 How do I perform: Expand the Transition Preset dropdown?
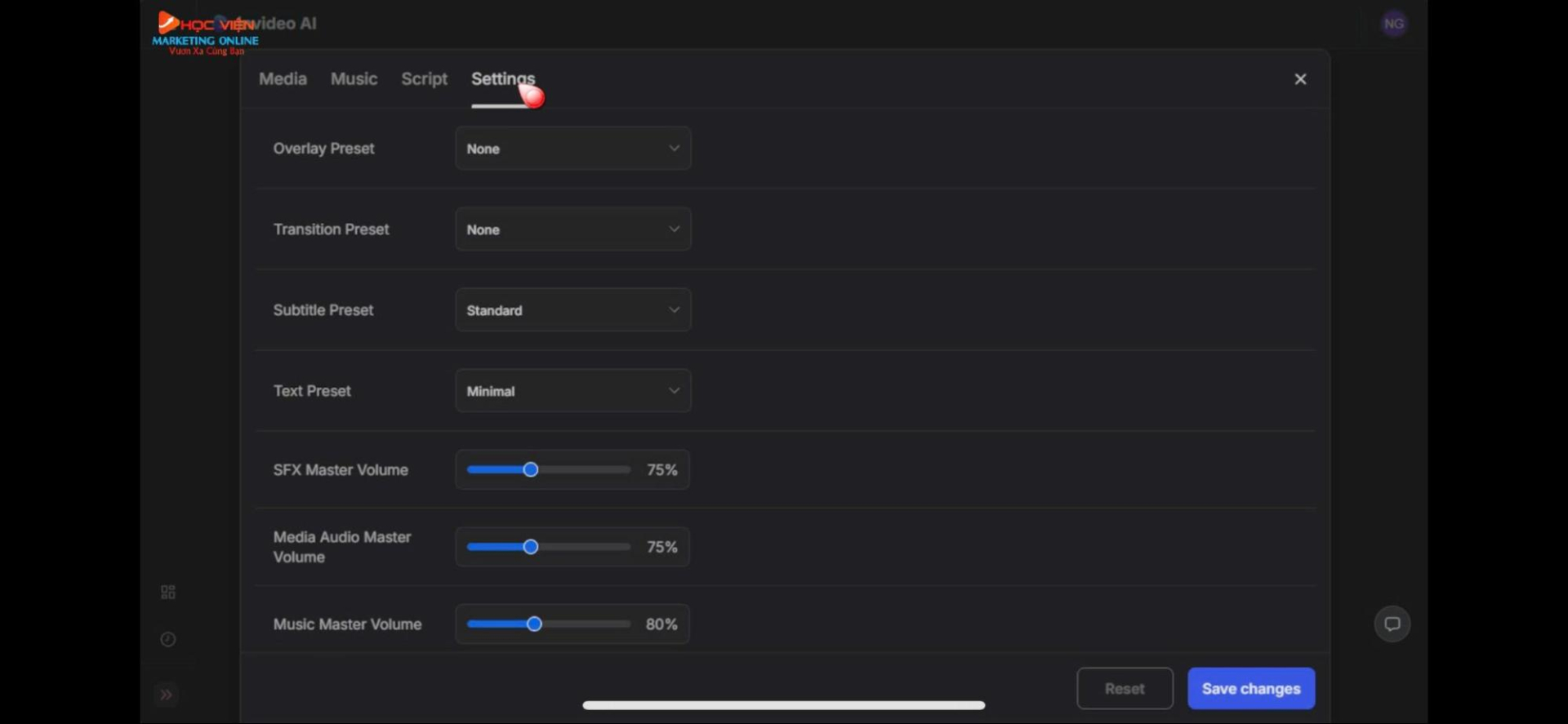click(572, 229)
